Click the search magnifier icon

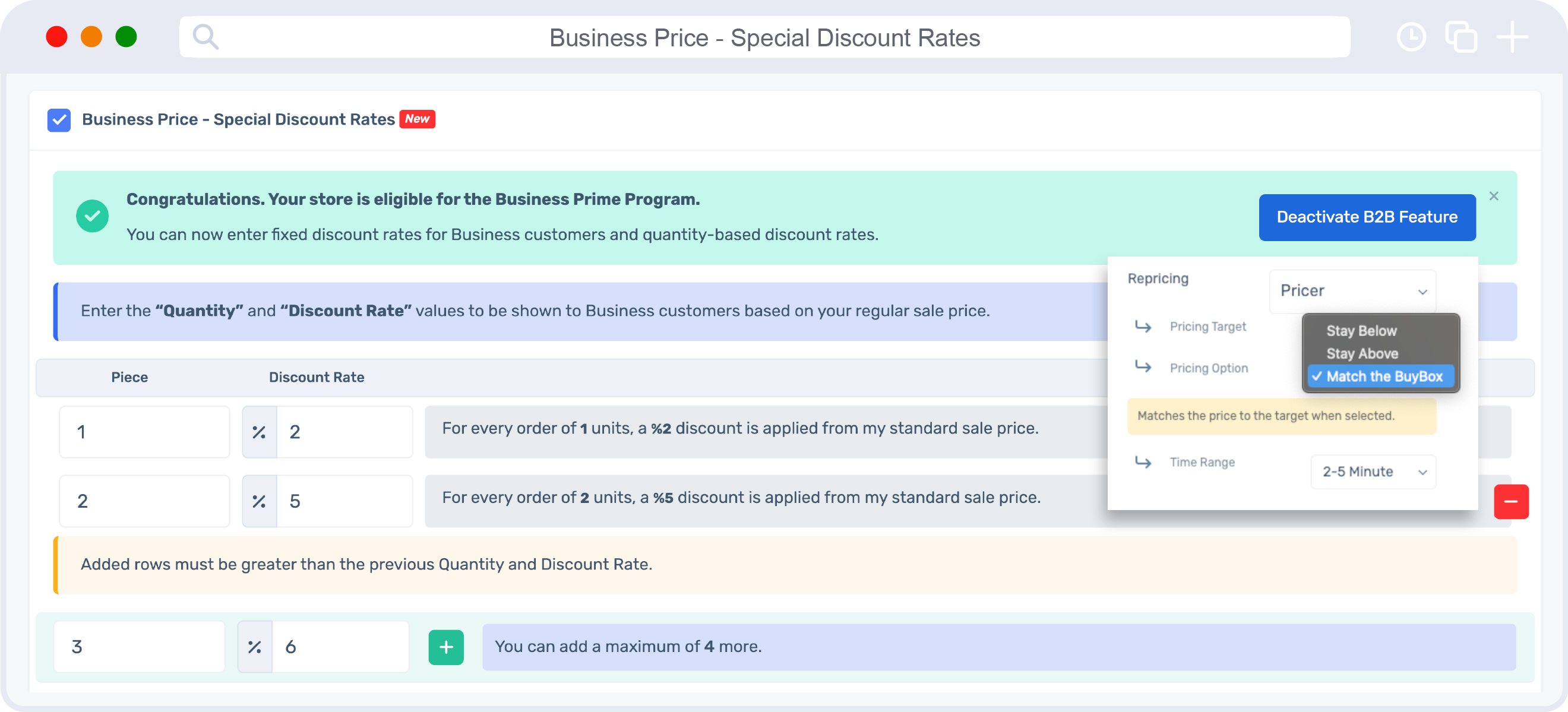point(205,37)
